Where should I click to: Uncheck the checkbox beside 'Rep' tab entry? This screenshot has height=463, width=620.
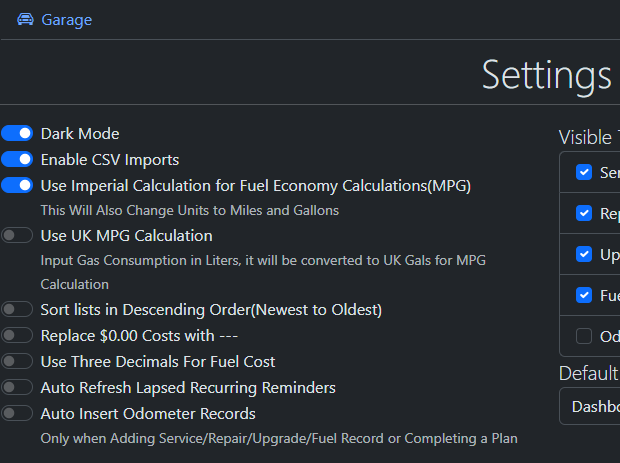584,213
